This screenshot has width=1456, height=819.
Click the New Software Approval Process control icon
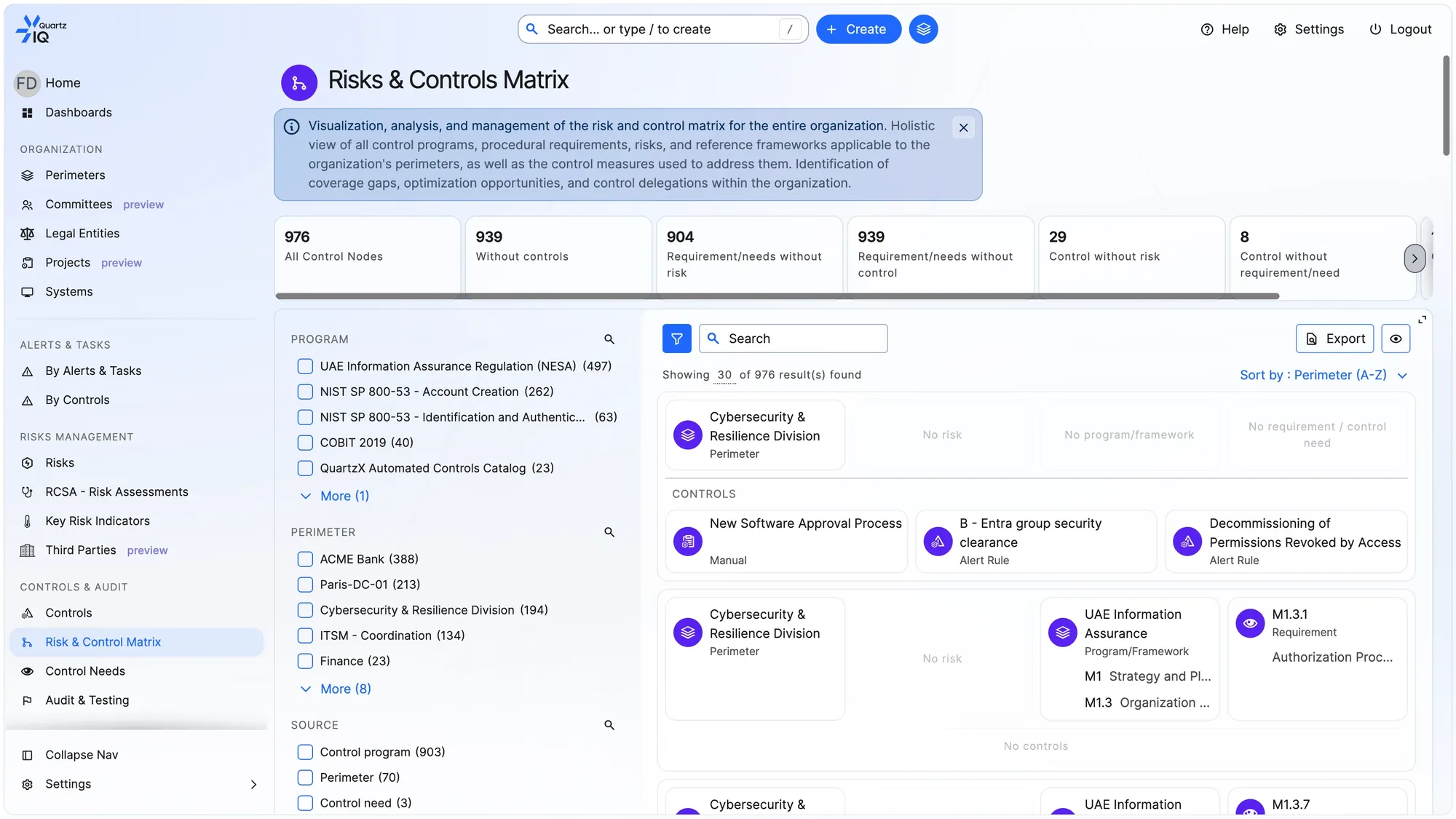(x=687, y=542)
